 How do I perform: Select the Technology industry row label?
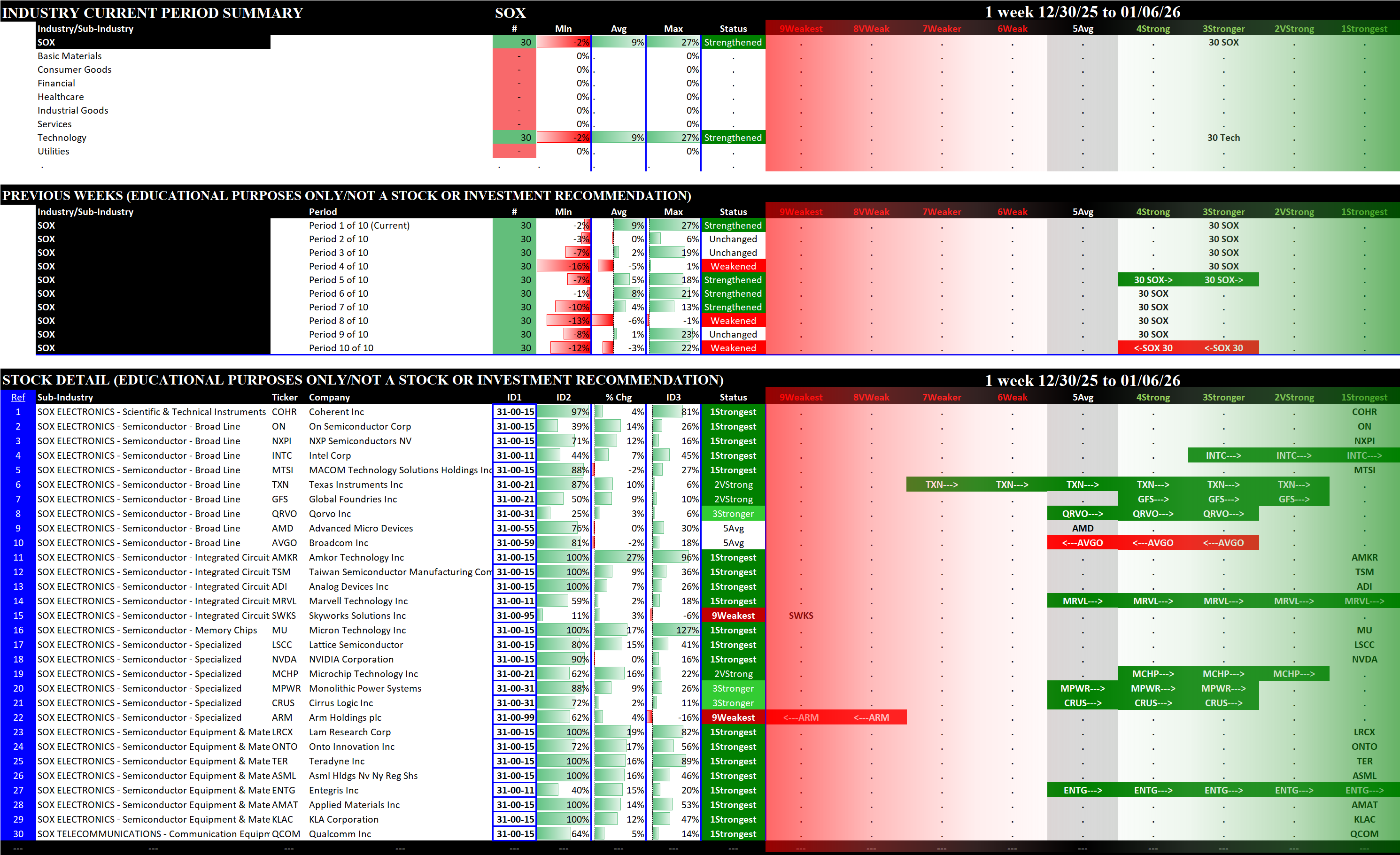point(62,138)
